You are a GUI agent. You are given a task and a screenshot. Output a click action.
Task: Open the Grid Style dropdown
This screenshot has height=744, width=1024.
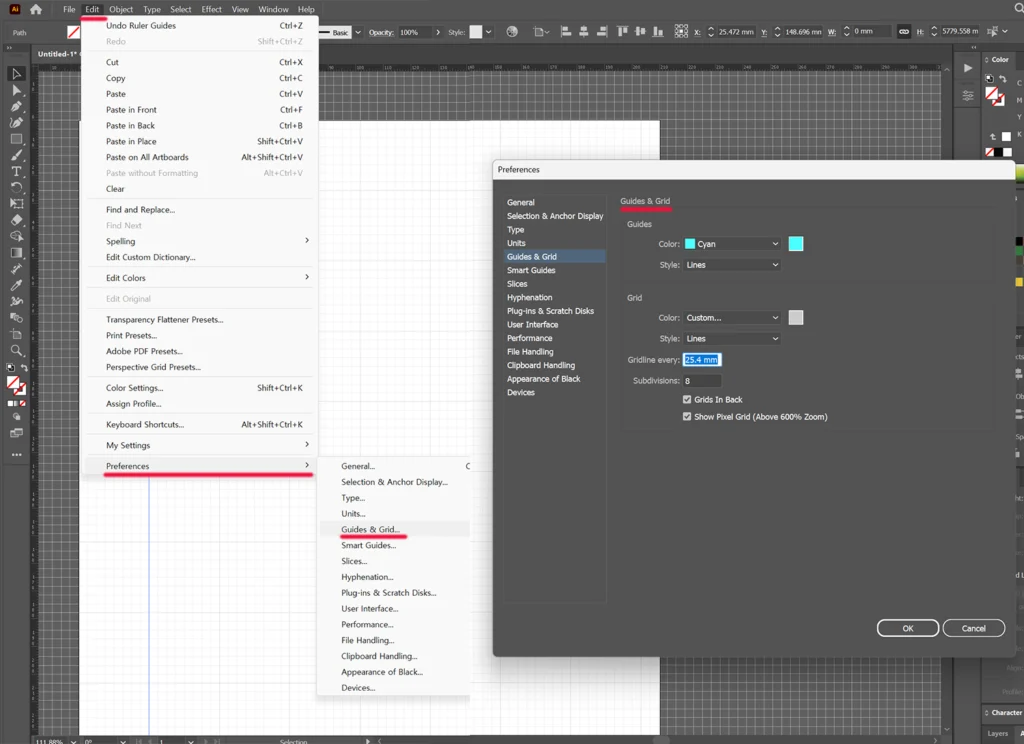point(732,338)
